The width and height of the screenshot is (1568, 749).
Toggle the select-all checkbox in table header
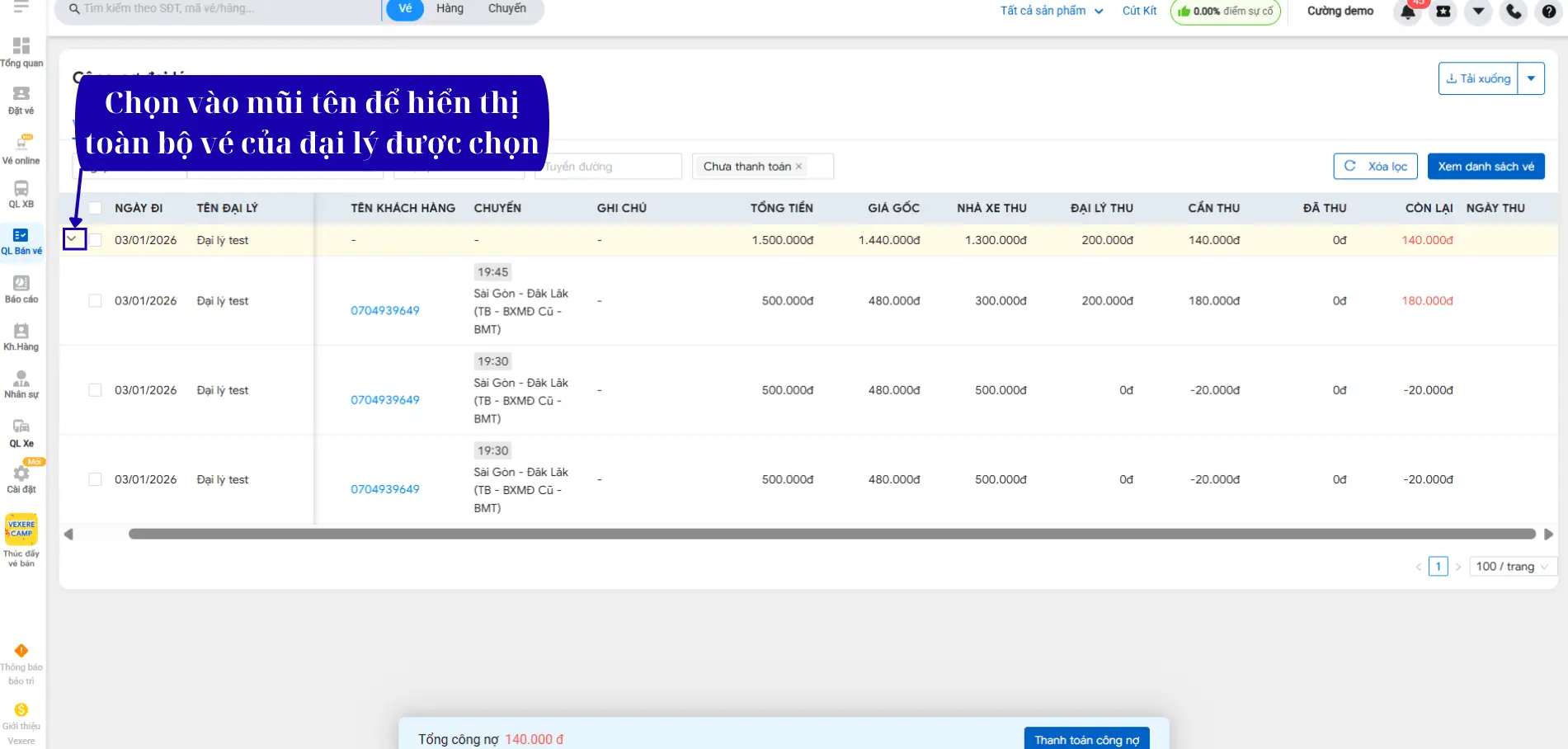pyautogui.click(x=96, y=208)
